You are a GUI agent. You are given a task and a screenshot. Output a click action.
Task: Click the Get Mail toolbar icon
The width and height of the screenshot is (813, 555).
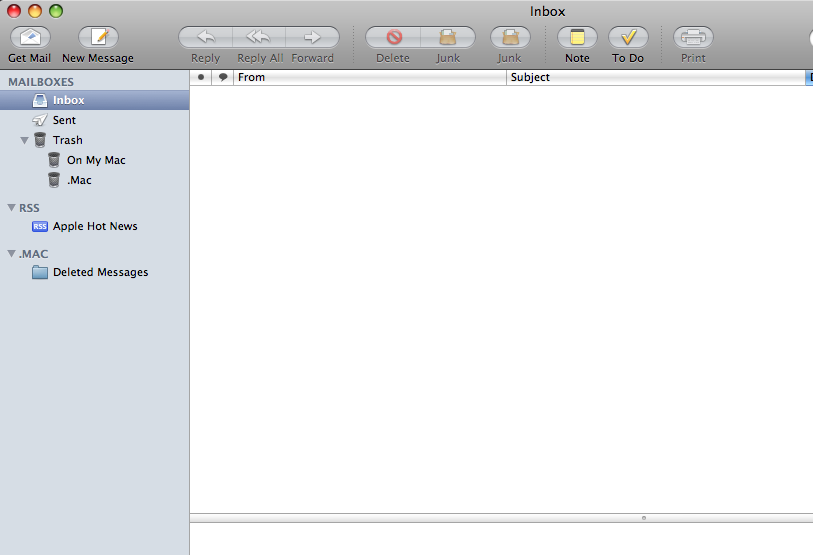(30, 37)
